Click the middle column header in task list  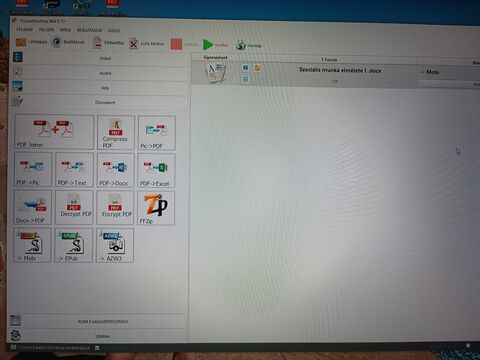pyautogui.click(x=329, y=59)
